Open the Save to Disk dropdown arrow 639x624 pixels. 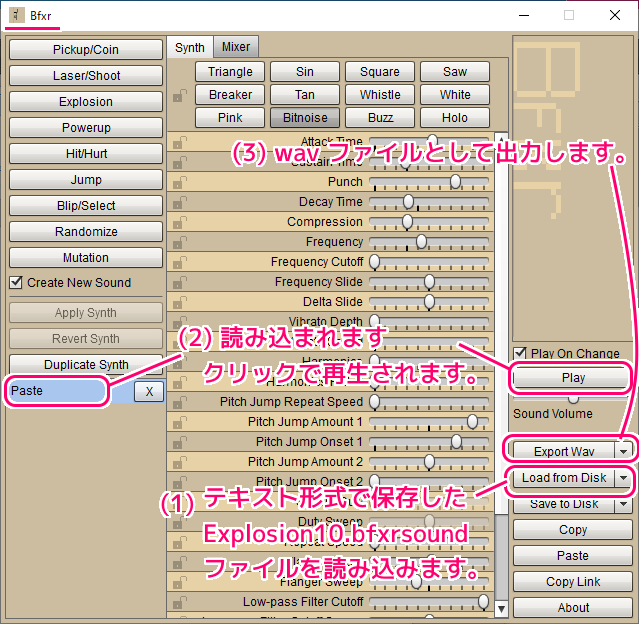click(623, 504)
